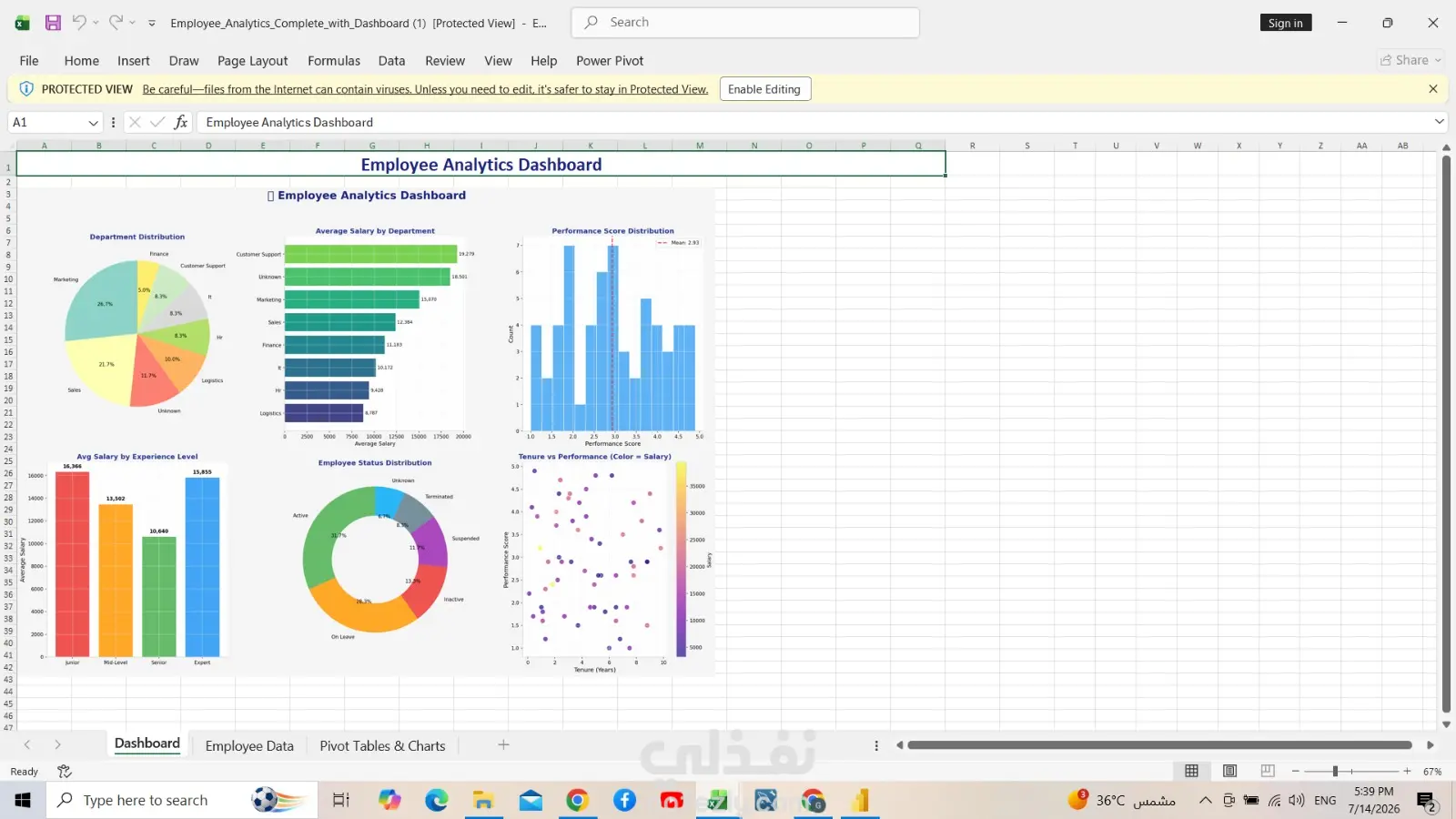Screen dimensions: 1456x819
Task: Open Customize Quick Access Toolbar dropdown
Action: [x=152, y=23]
